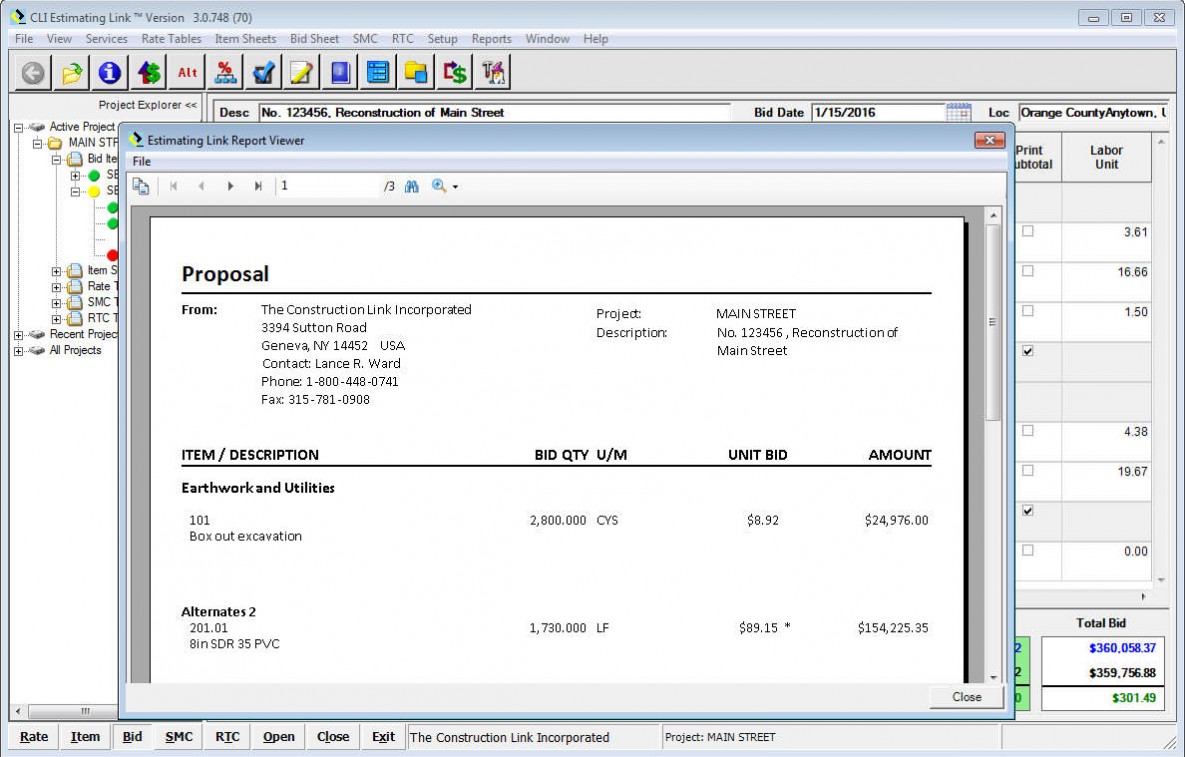The image size is (1185, 757).
Task: Open the Item Sheets menu
Action: (x=246, y=39)
